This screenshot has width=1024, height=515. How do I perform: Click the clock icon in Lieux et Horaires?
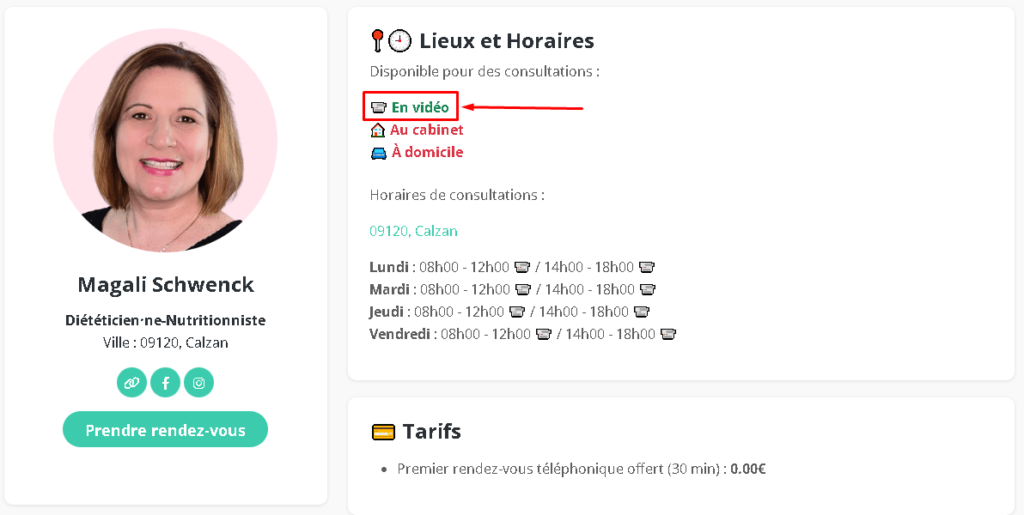(x=400, y=41)
